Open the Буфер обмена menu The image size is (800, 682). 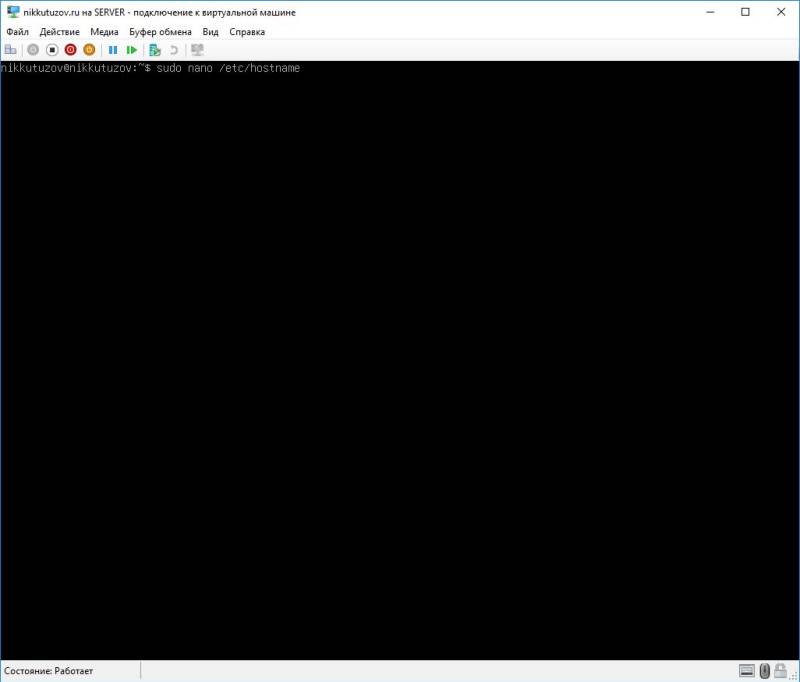pos(161,31)
